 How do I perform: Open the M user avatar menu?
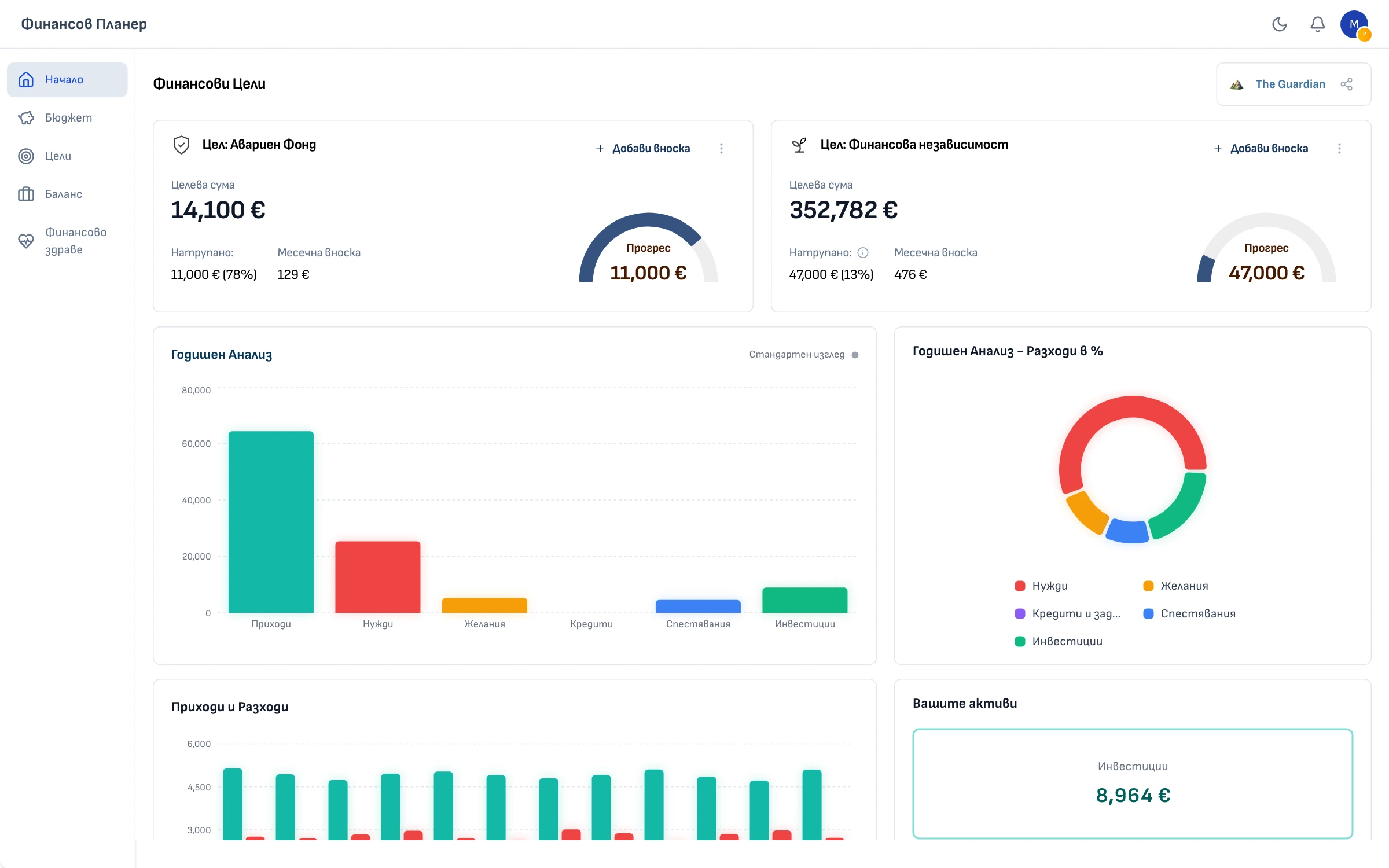click(x=1354, y=24)
